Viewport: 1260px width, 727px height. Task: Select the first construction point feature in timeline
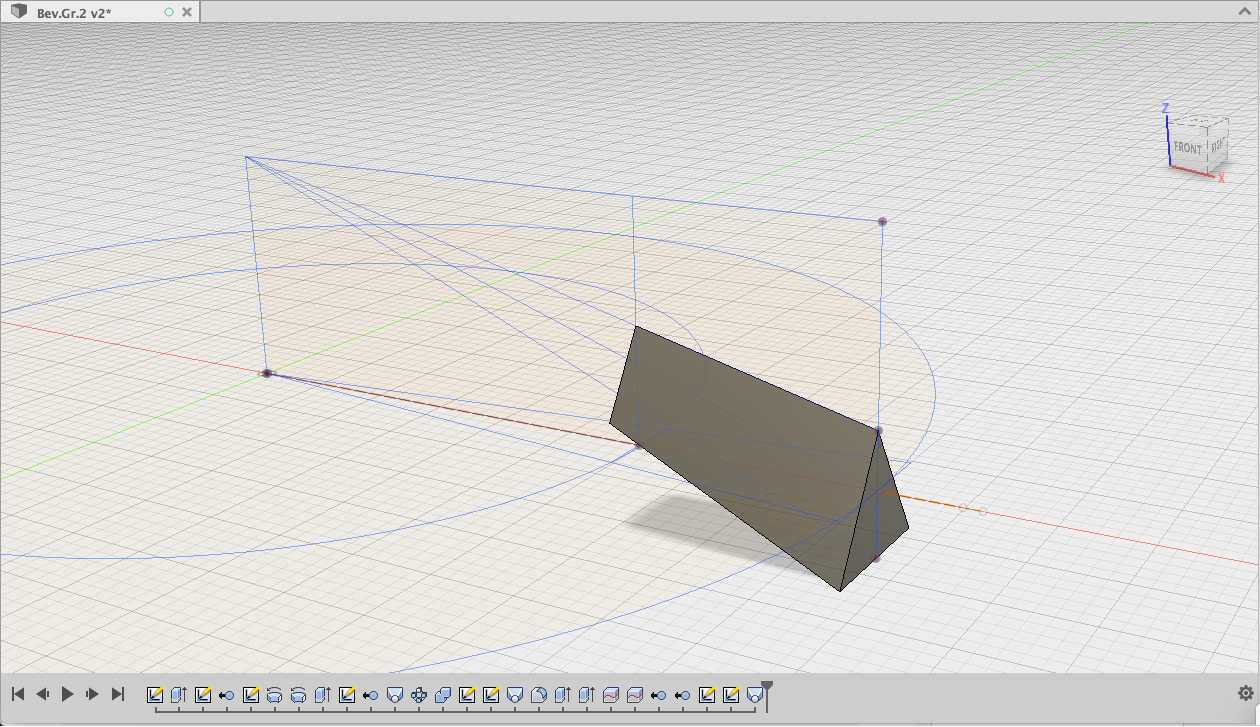[x=227, y=694]
